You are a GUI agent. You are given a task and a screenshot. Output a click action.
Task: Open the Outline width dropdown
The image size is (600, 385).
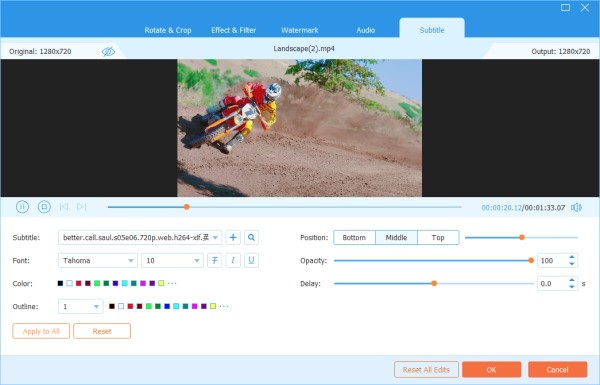coord(80,307)
